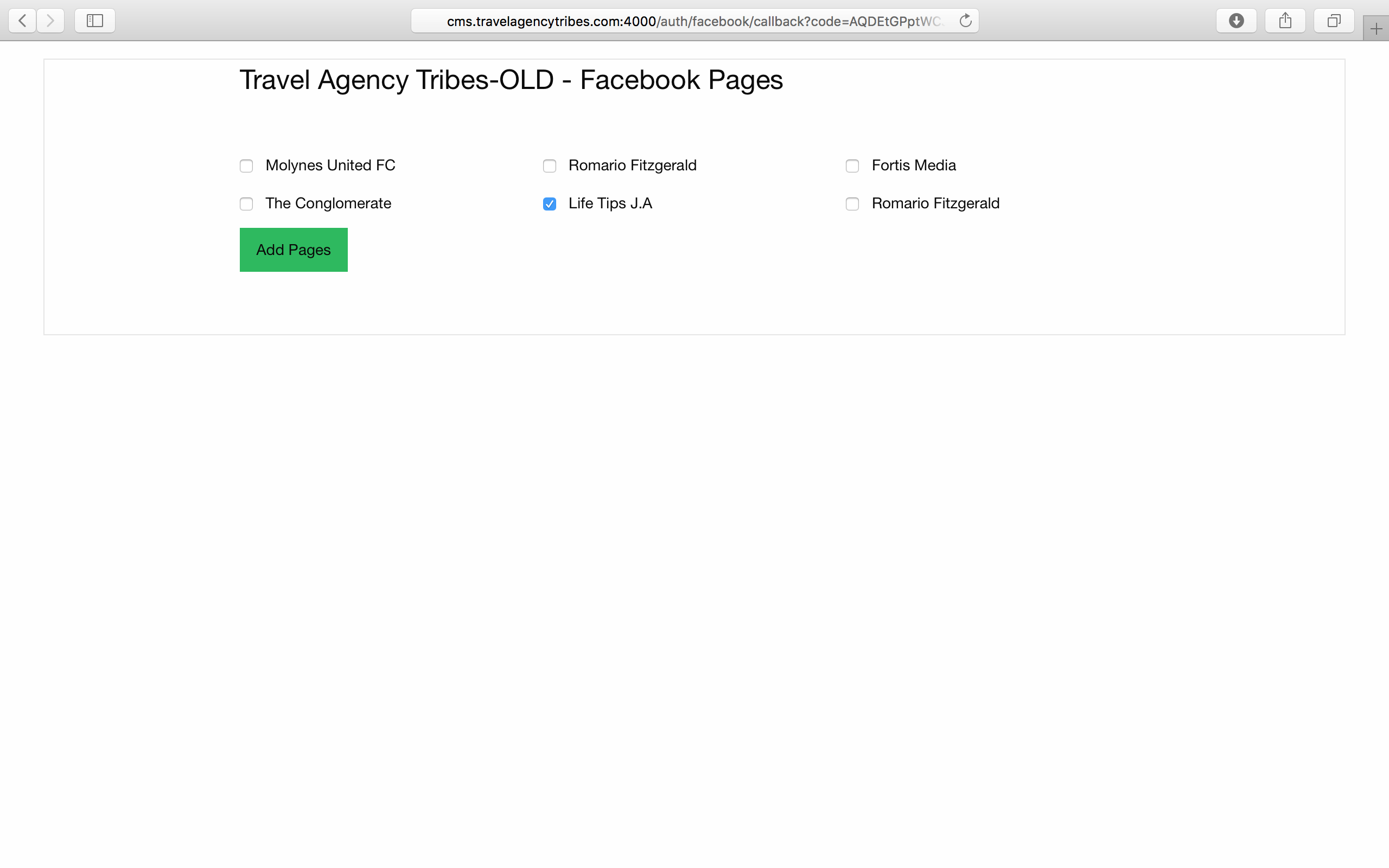Check the Molynes United FC checkbox
Viewport: 1389px width, 868px height.
(246, 166)
